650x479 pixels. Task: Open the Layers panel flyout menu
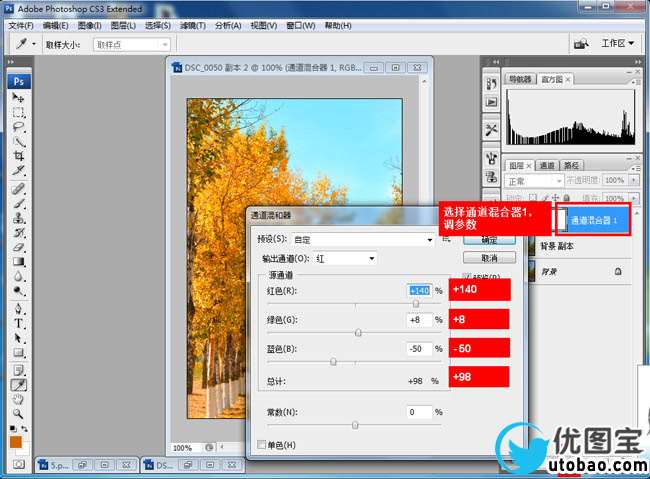[634, 168]
